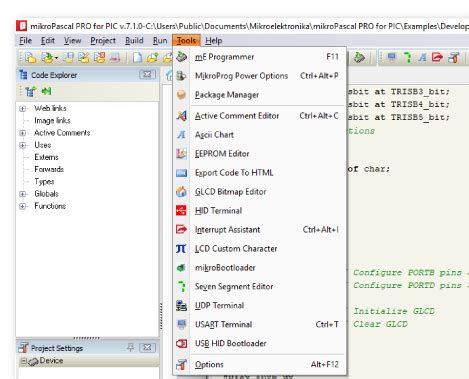This screenshot has height=379, width=469.
Task: Close the Code Explorer panel
Action: point(147,75)
